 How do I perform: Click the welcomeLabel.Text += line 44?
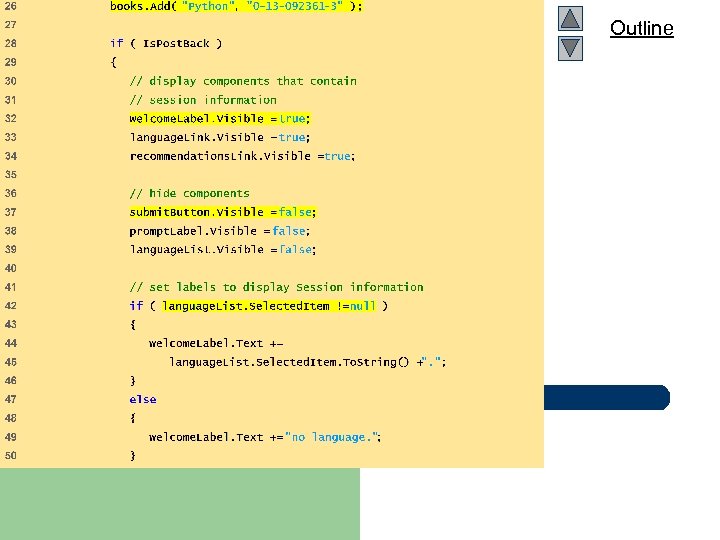click(216, 343)
